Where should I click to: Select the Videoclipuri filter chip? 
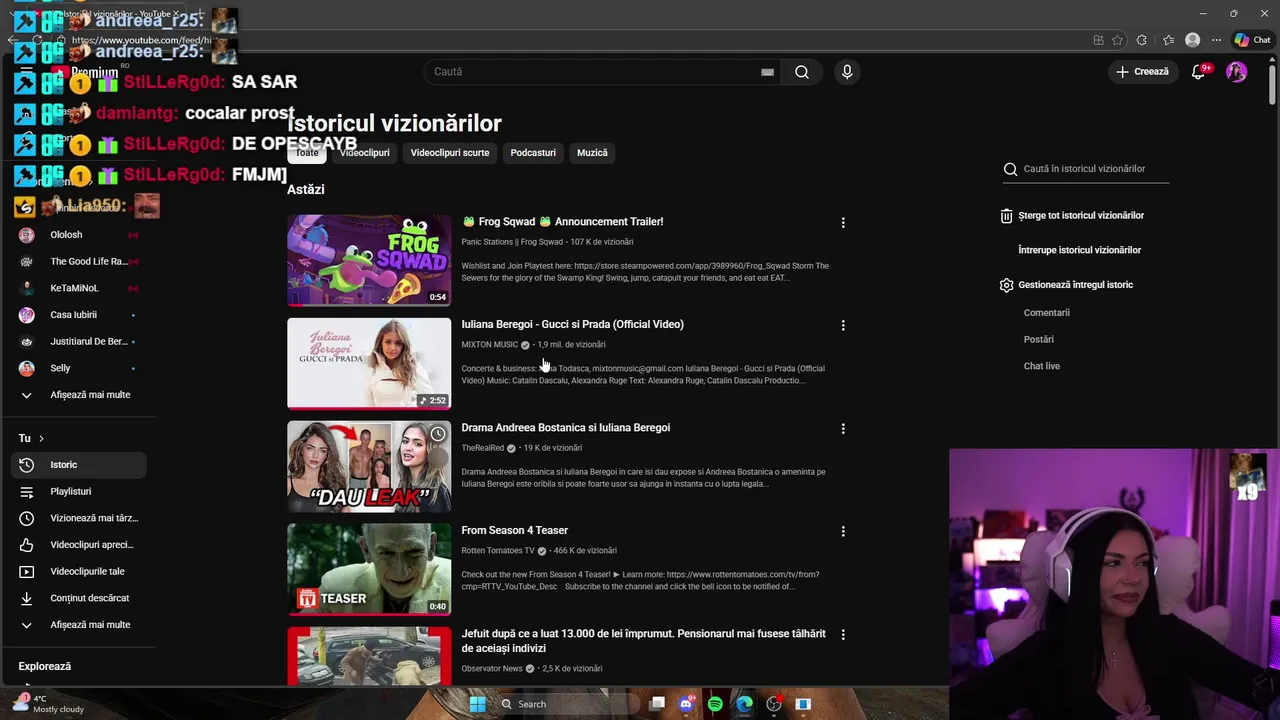click(x=364, y=153)
